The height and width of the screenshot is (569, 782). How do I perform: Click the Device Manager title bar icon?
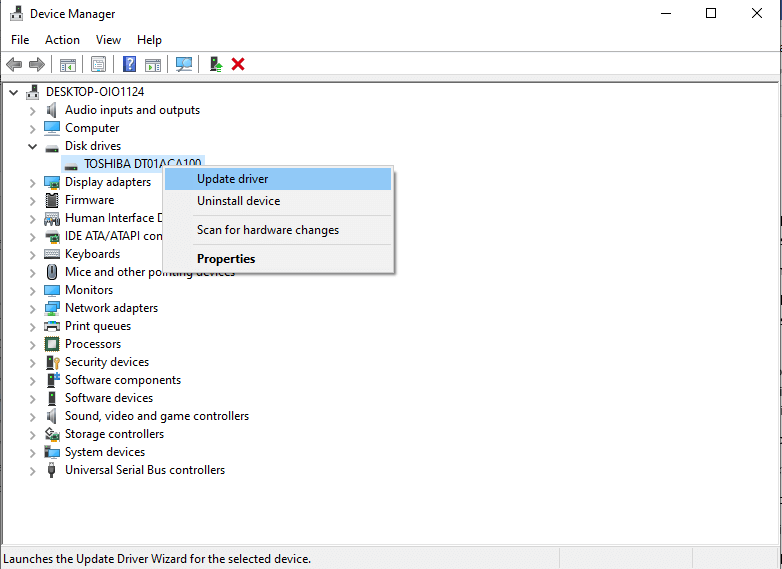(16, 13)
